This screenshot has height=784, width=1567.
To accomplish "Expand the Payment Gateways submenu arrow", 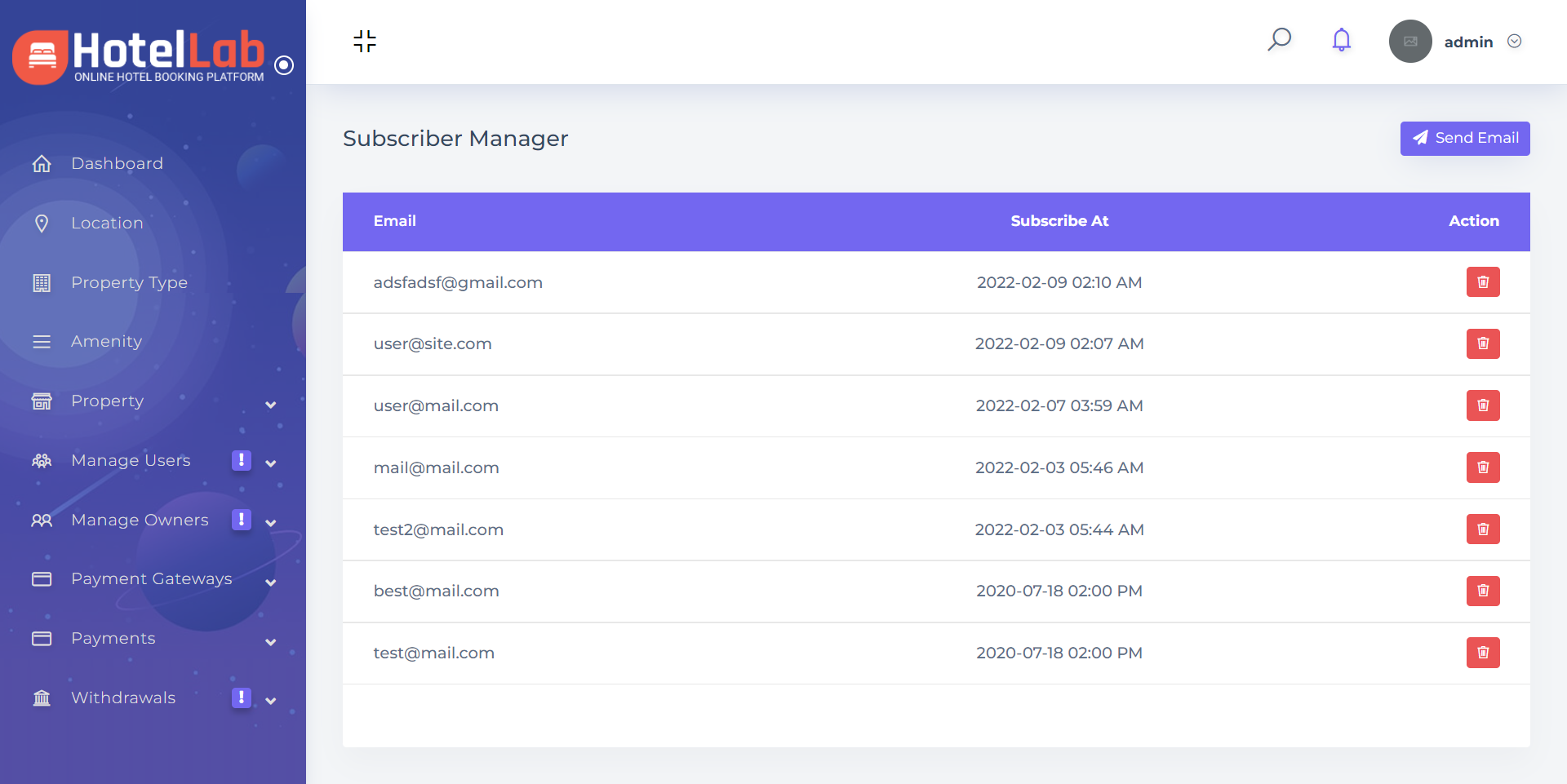I will pyautogui.click(x=270, y=582).
